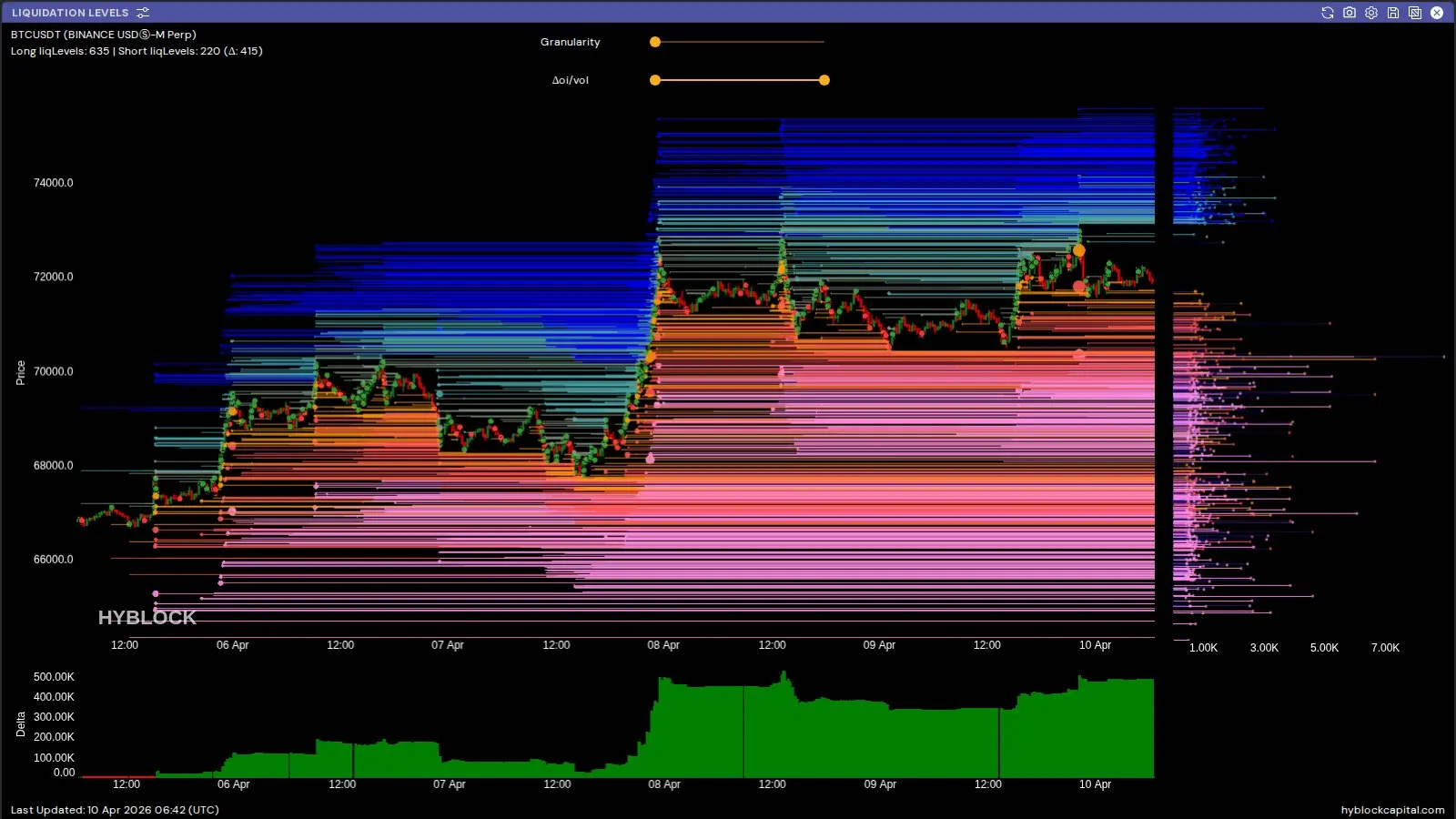Viewport: 1456px width, 819px height.
Task: Open the hyblockcapital.com link
Action: [x=1392, y=810]
